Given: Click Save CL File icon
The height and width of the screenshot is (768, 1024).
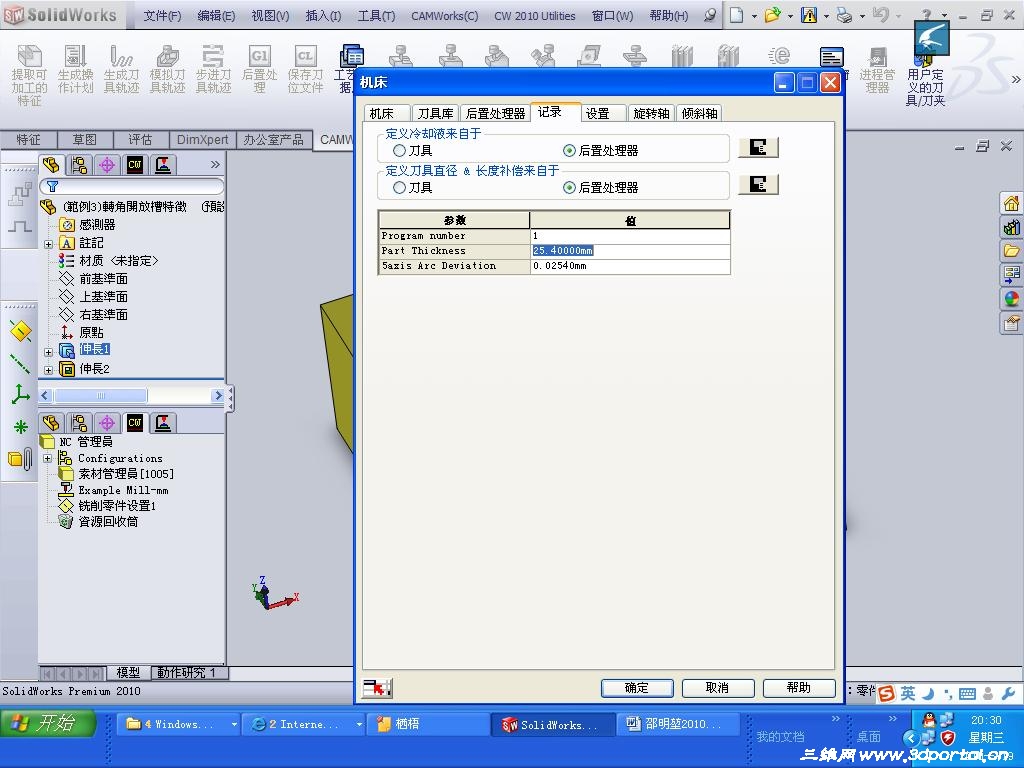Looking at the screenshot, I should coord(305,57).
